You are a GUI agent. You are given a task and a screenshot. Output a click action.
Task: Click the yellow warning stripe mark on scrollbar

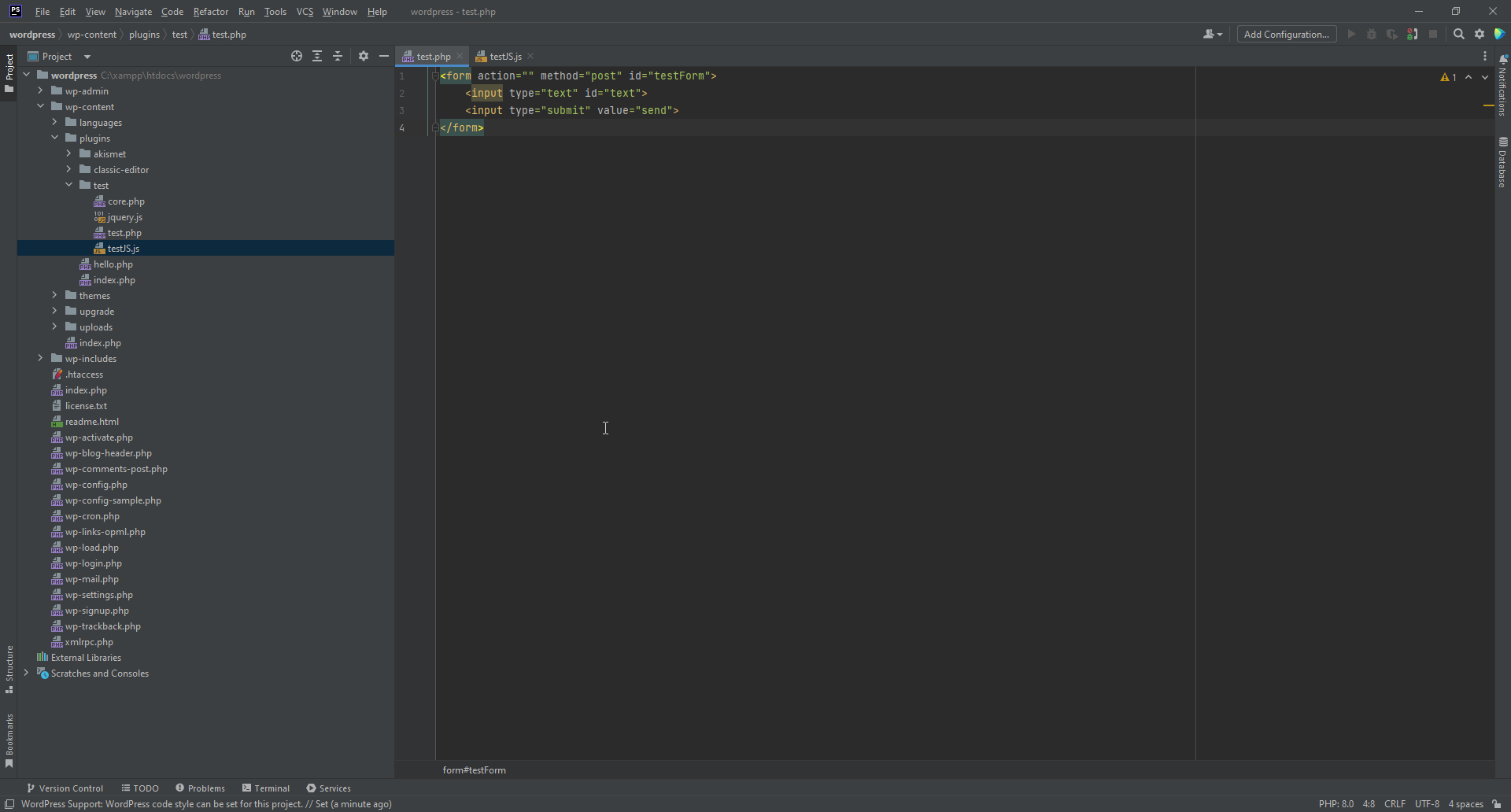1488,105
